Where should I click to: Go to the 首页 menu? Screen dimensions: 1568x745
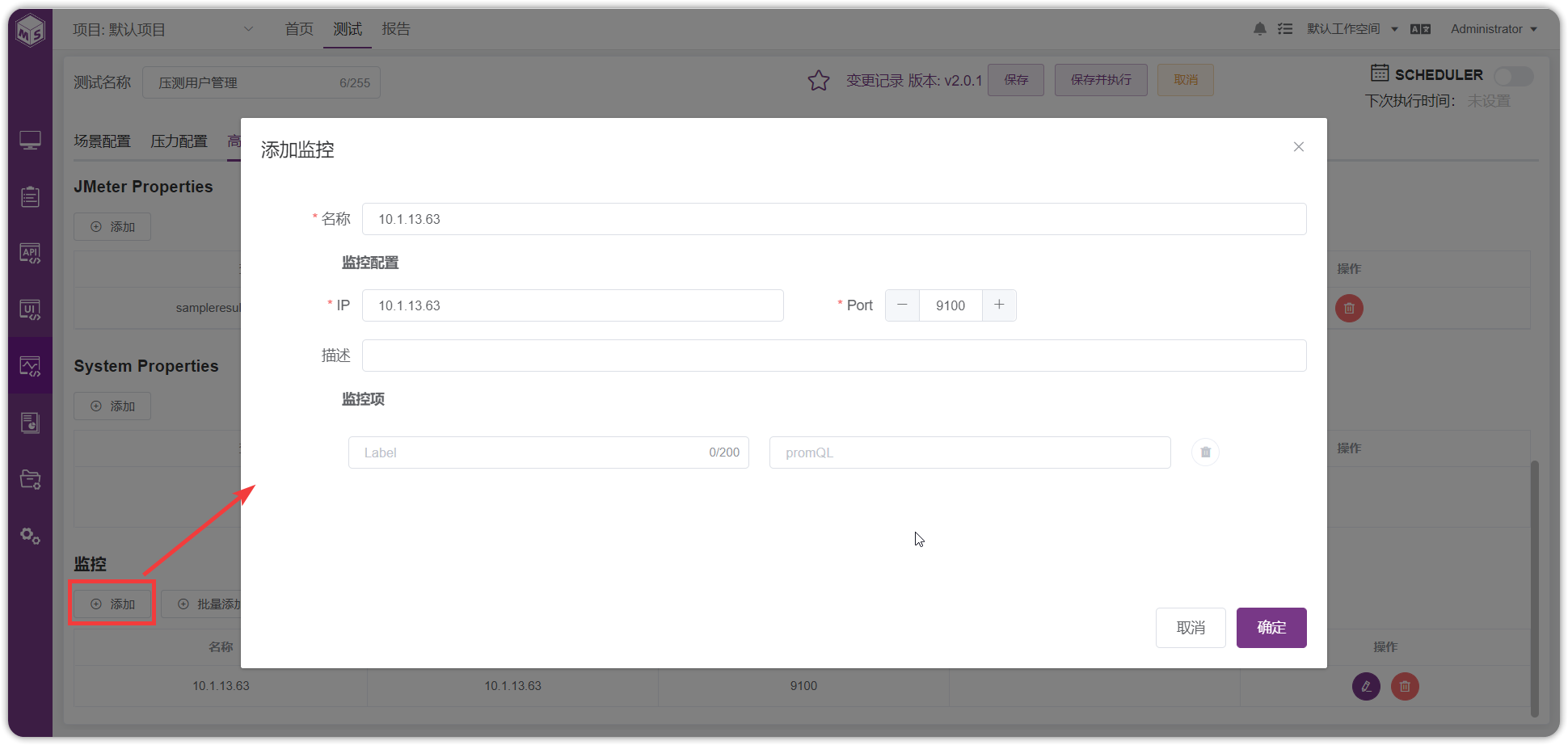coord(299,29)
